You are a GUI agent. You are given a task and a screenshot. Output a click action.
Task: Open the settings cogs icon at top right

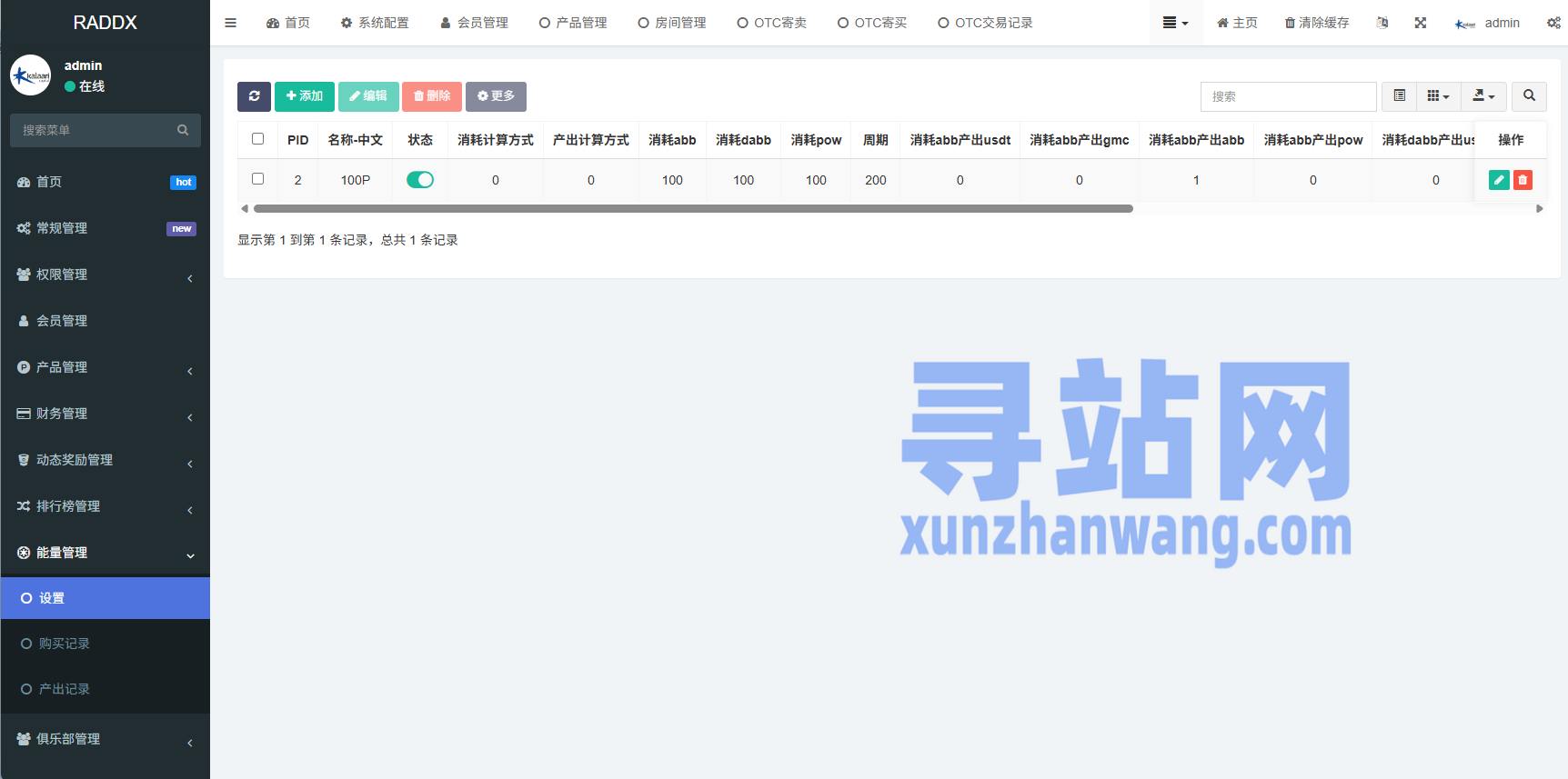[1553, 23]
